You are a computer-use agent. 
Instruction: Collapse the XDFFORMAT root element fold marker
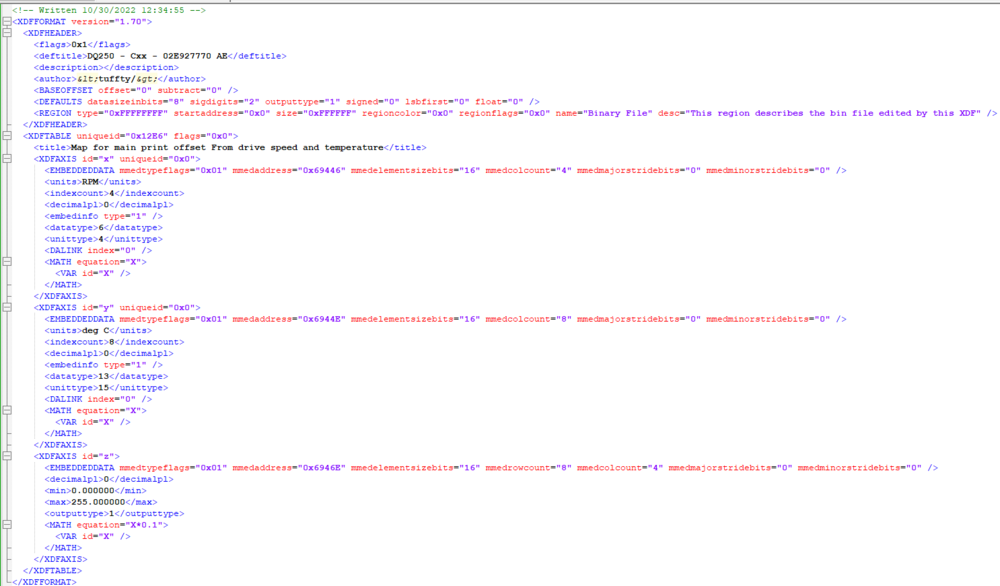coord(5,21)
